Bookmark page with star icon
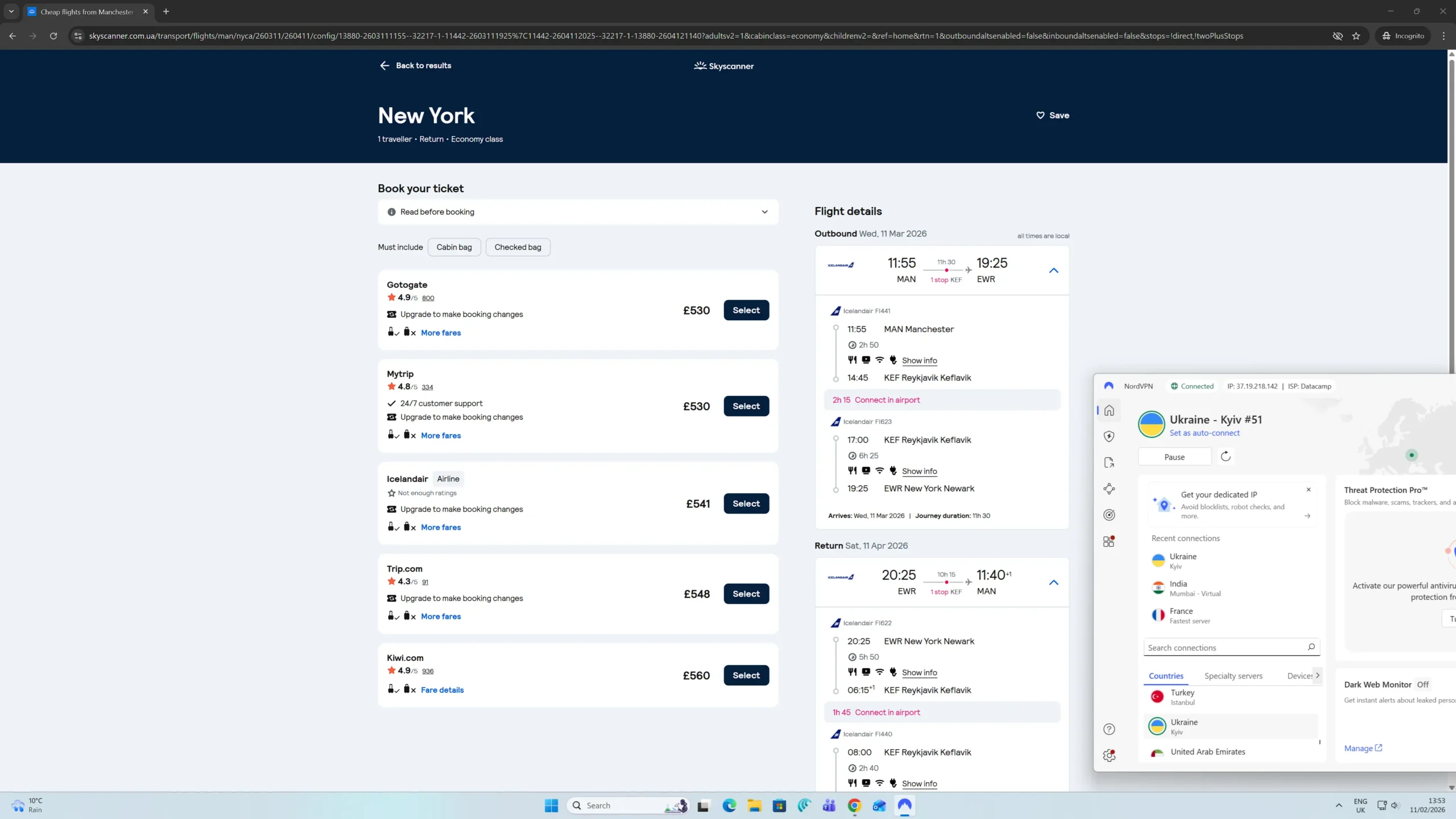 point(1356,36)
